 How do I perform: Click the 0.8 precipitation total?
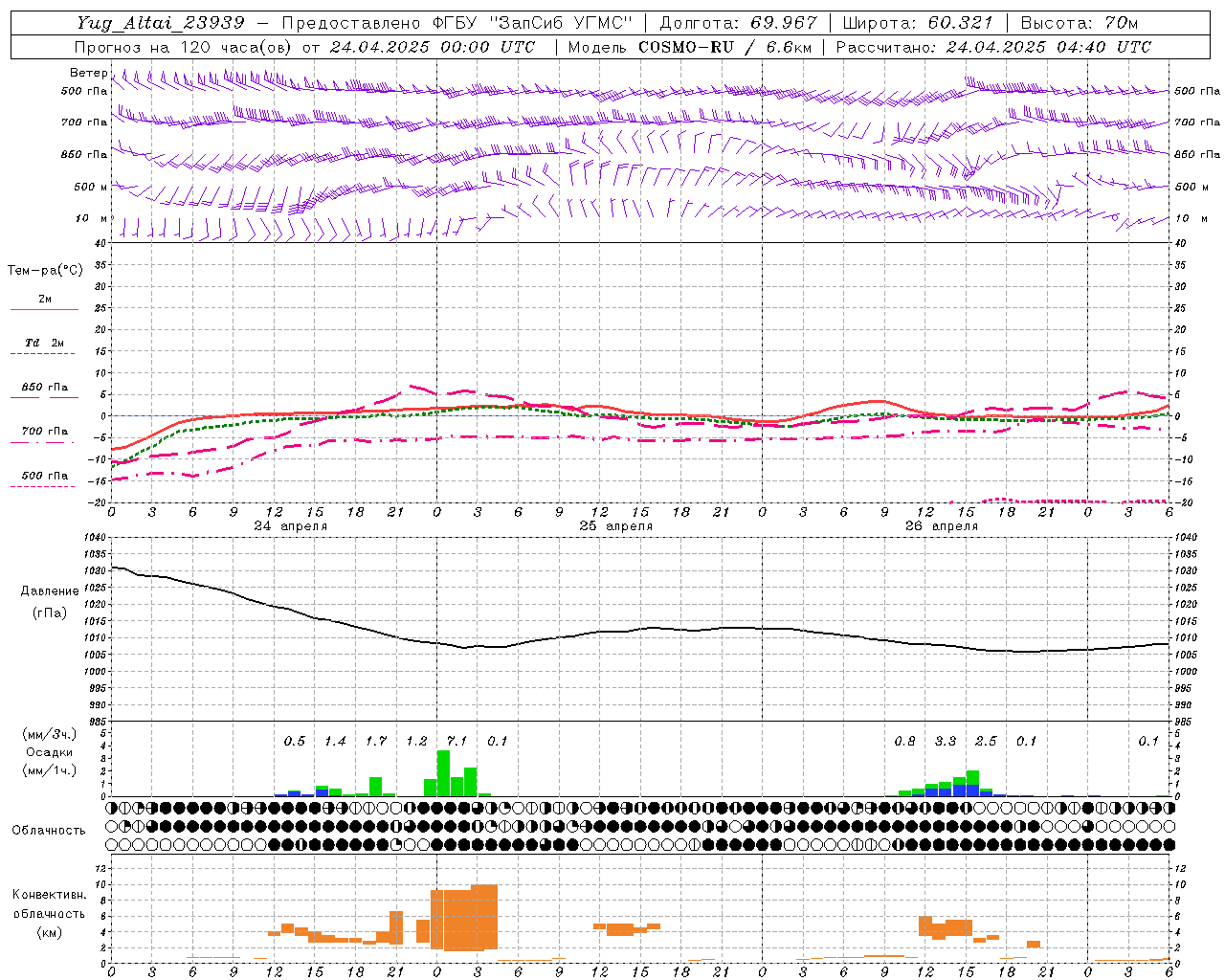pos(904,741)
